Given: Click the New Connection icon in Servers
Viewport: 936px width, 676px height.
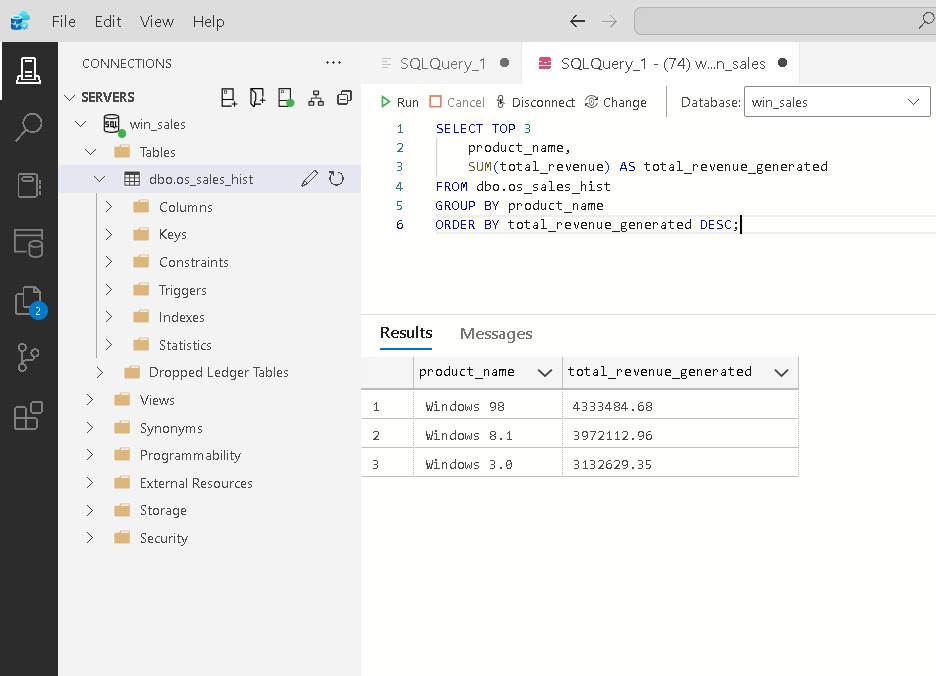Looking at the screenshot, I should (x=229, y=97).
